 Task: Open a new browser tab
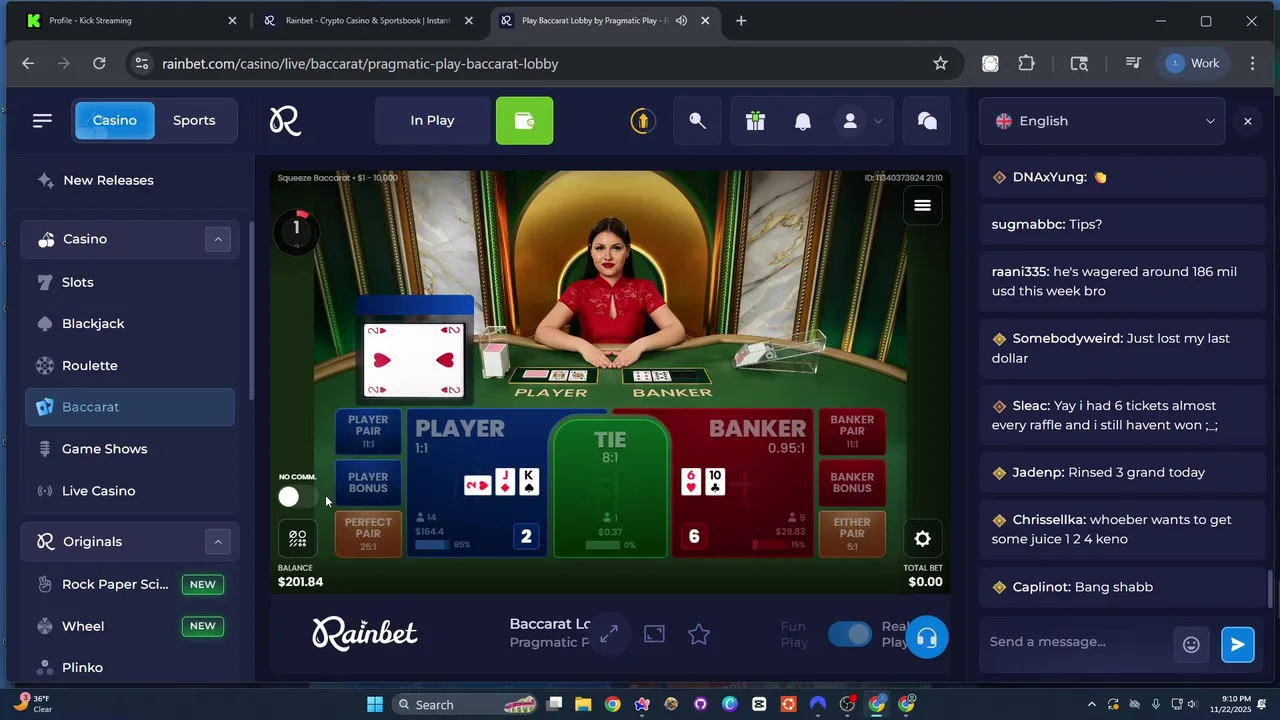click(741, 20)
